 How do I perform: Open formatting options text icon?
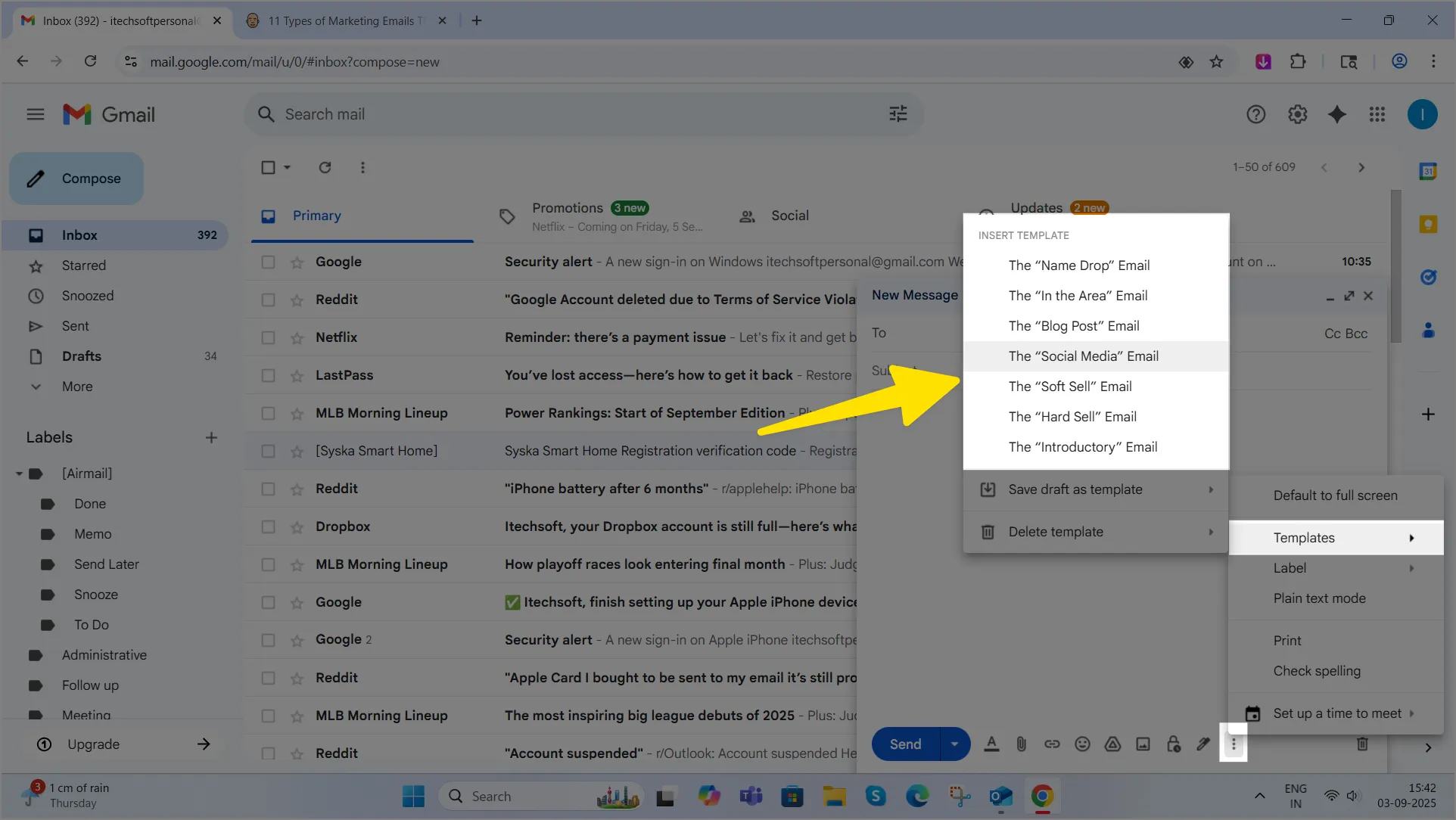991,744
